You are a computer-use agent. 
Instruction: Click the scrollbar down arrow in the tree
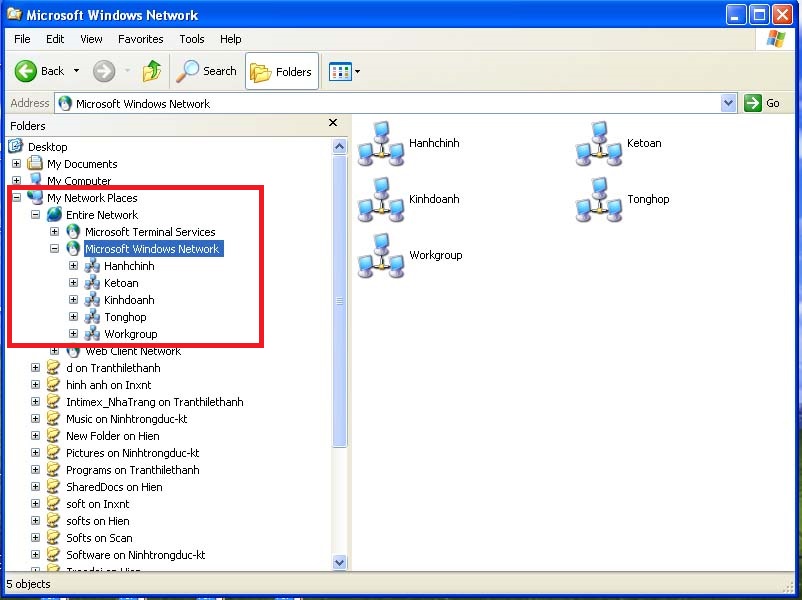(x=339, y=561)
